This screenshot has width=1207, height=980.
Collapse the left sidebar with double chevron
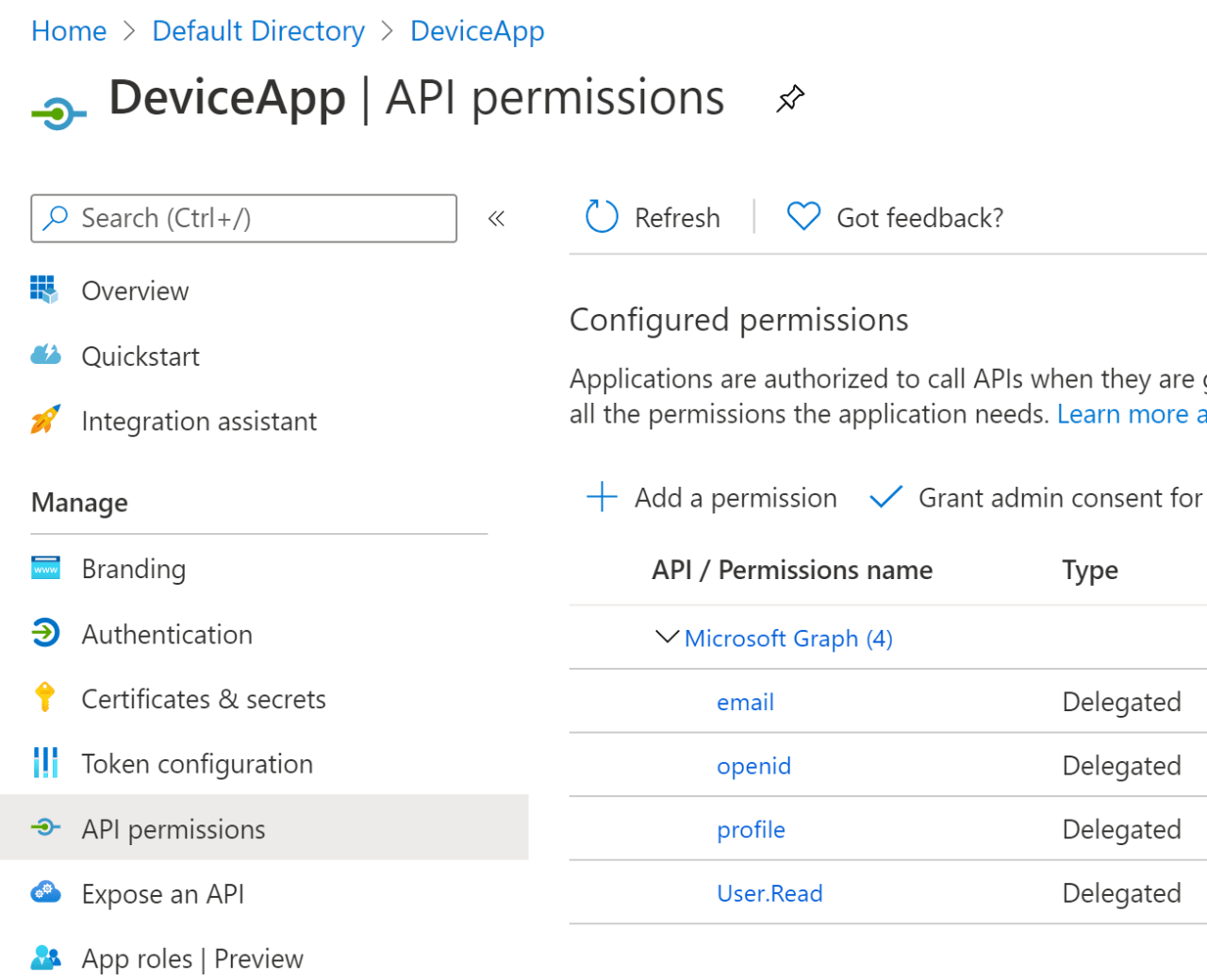click(497, 218)
